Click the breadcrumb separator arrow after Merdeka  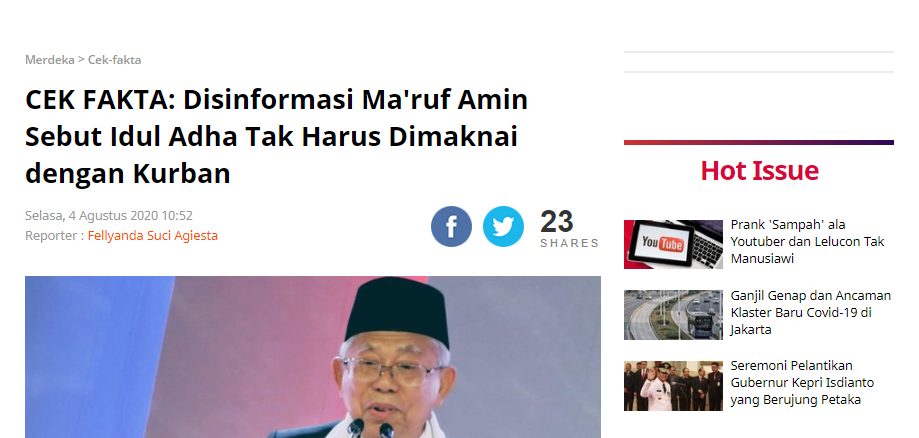tap(81, 60)
